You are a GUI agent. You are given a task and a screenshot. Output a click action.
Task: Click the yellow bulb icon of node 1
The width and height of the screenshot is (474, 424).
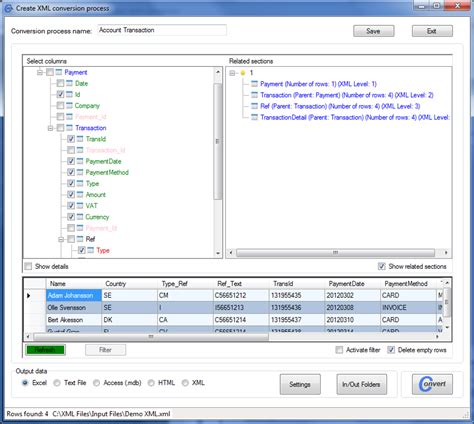[x=243, y=73]
